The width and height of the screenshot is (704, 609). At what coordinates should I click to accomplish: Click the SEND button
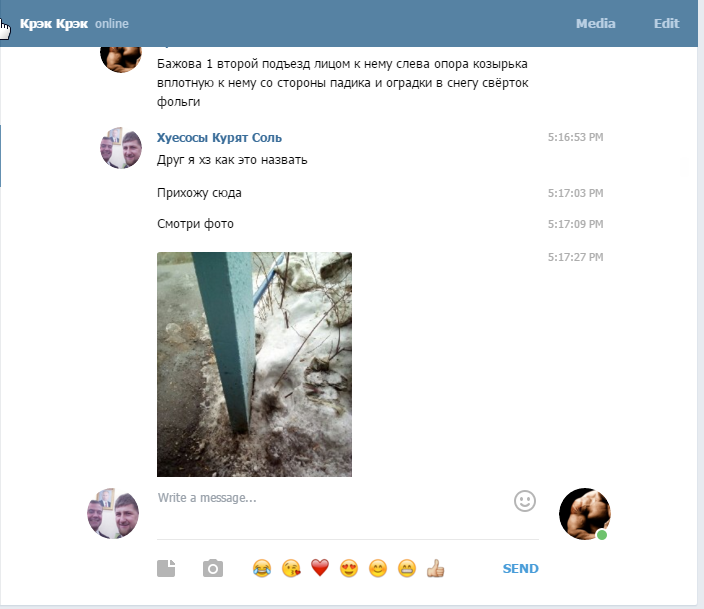pos(520,569)
